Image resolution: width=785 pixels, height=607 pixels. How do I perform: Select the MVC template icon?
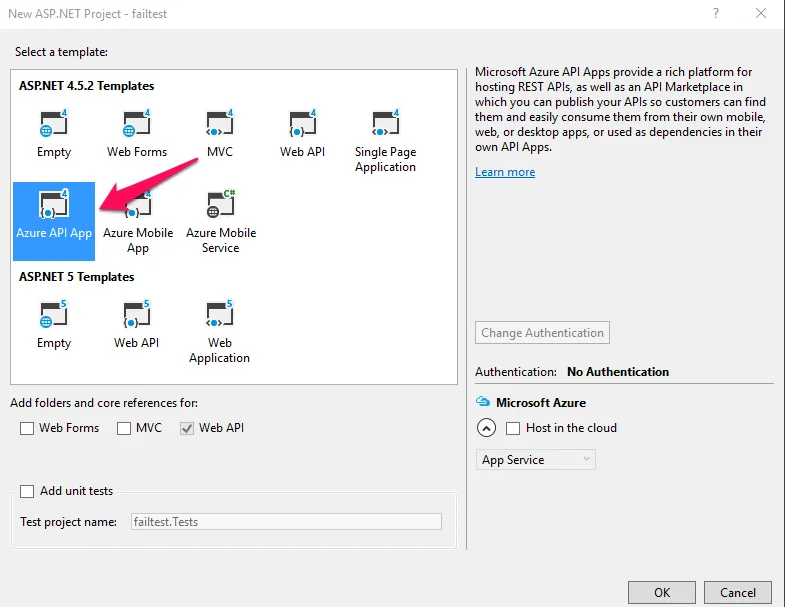[x=220, y=123]
